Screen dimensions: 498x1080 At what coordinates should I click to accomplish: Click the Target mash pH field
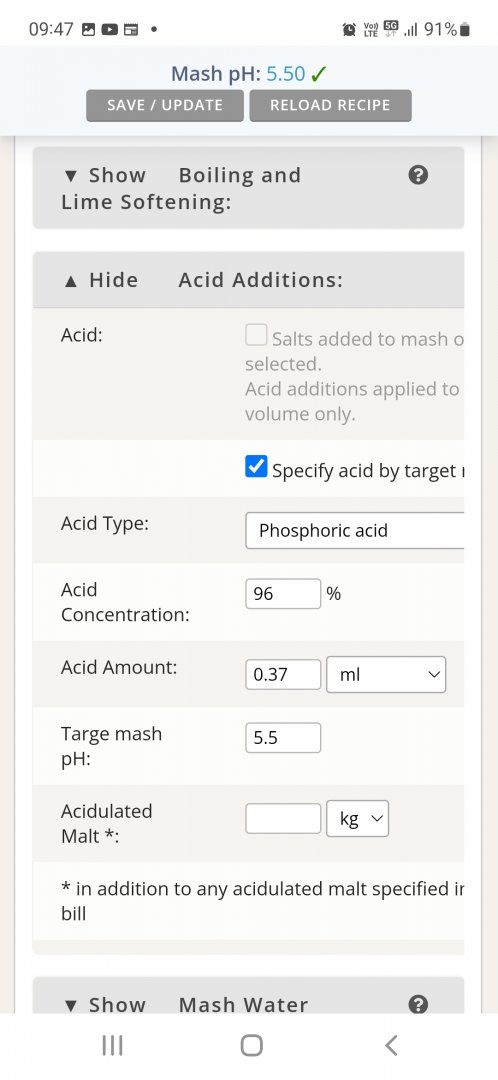(283, 738)
